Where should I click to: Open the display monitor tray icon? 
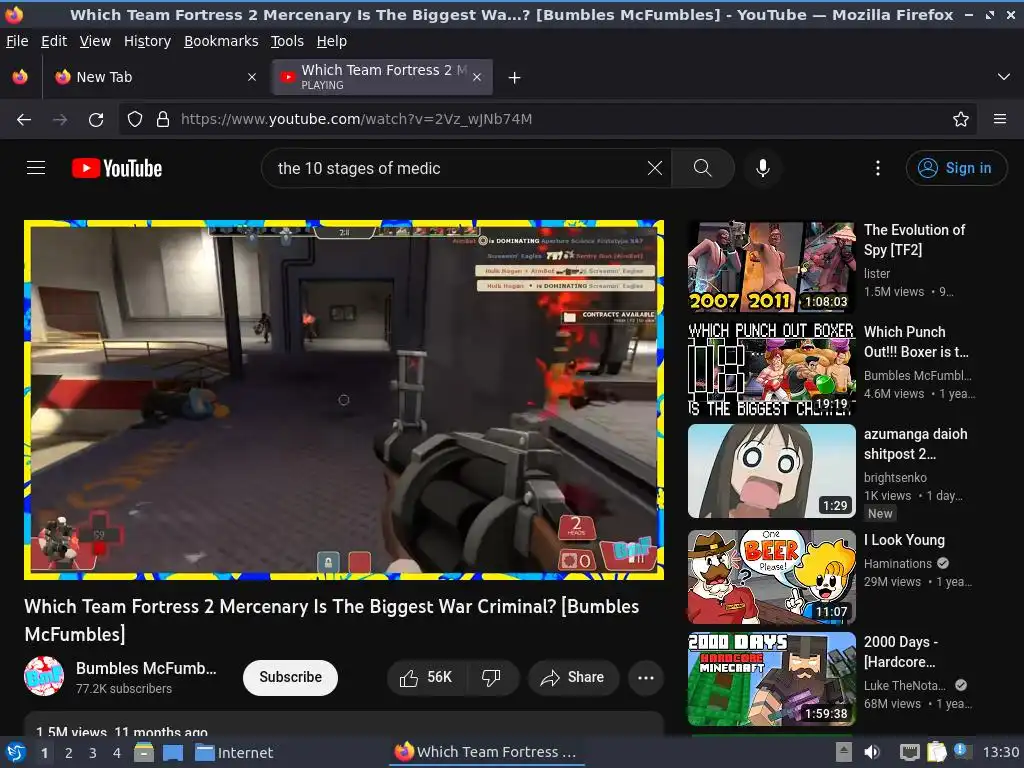909,753
